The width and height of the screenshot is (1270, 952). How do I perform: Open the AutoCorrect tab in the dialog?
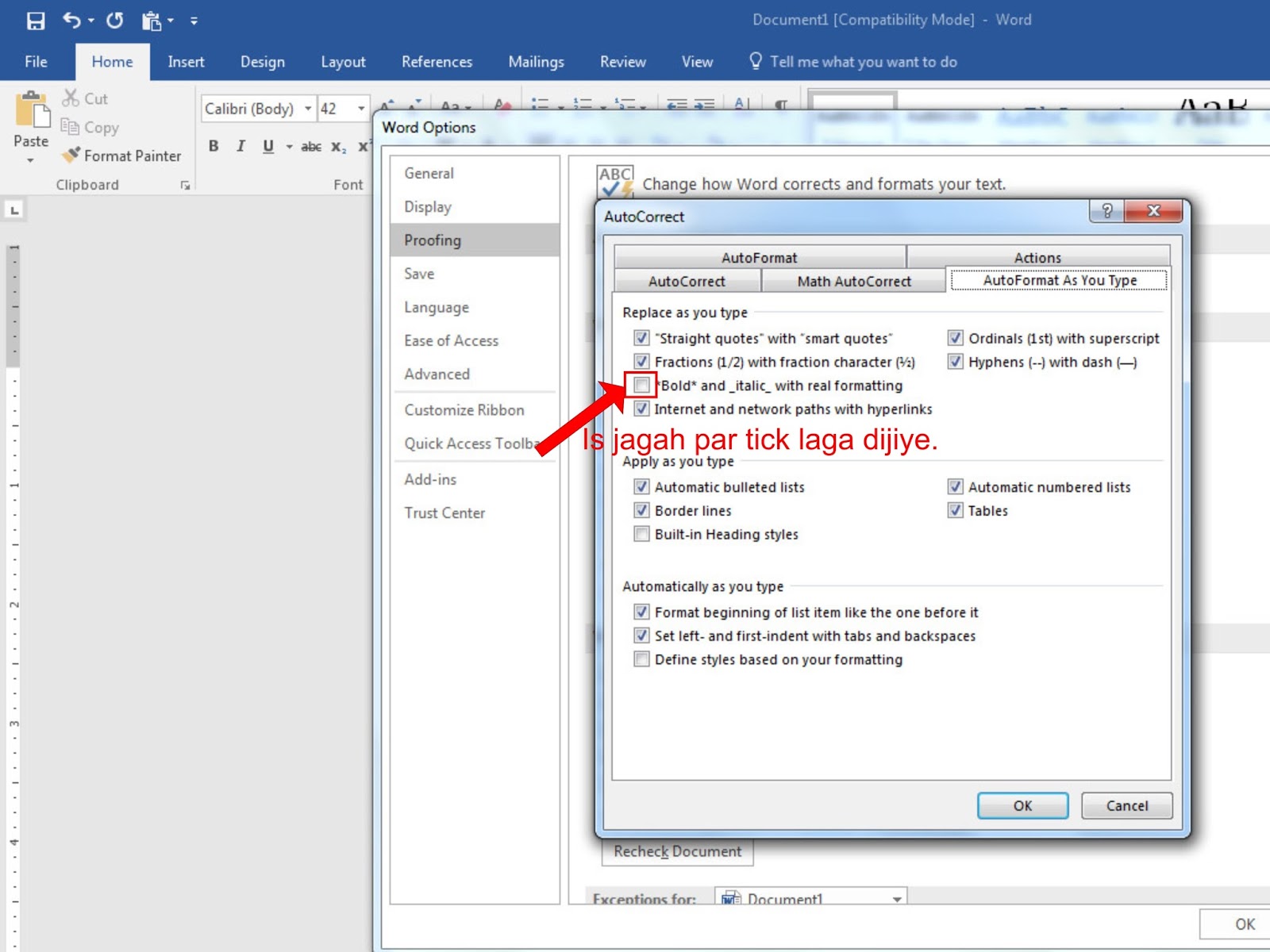[x=687, y=281]
